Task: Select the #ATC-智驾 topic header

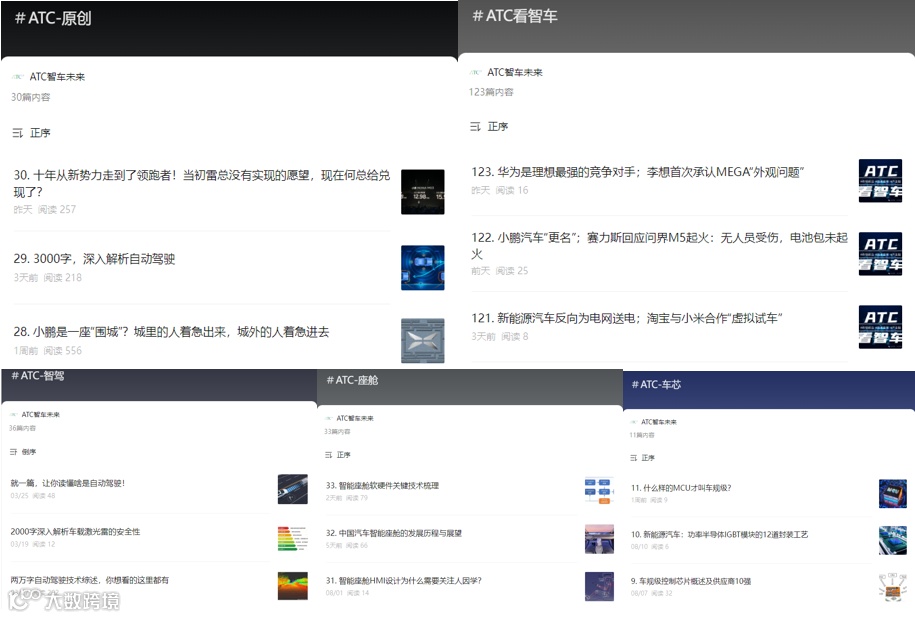Action: (x=38, y=376)
